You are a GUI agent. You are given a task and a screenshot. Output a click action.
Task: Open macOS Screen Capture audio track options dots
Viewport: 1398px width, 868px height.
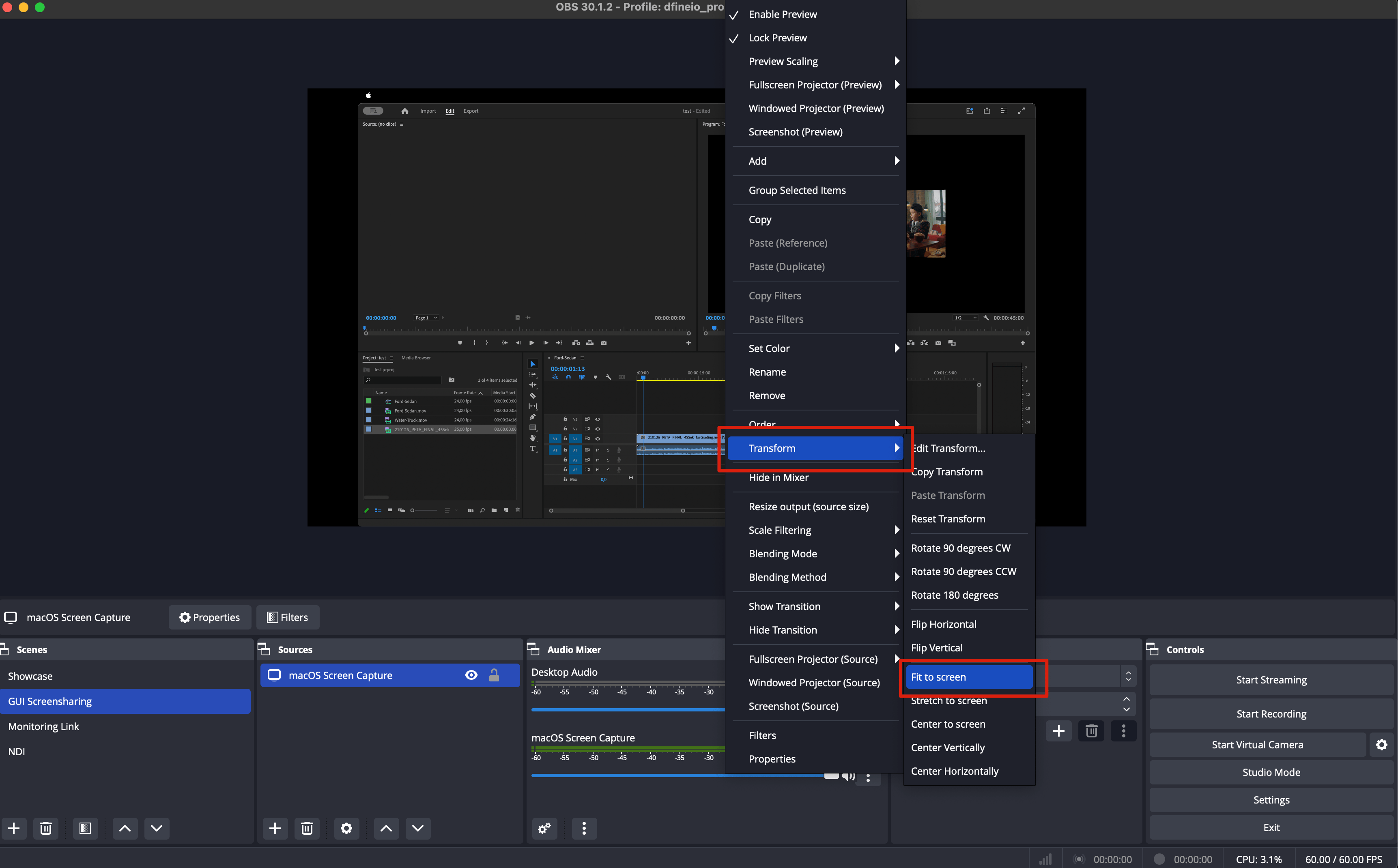click(x=868, y=778)
